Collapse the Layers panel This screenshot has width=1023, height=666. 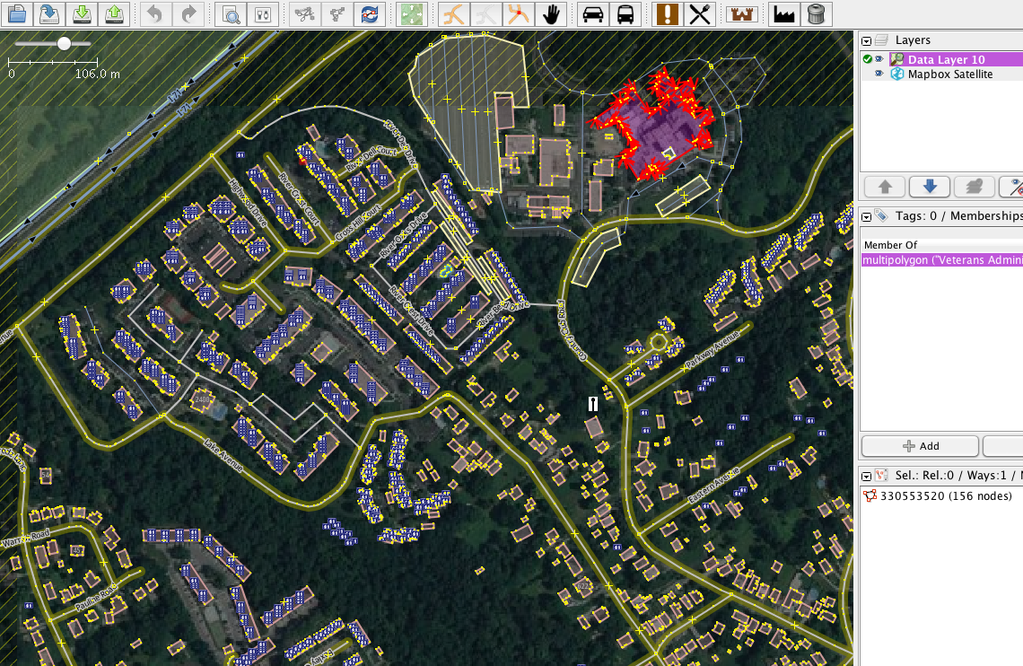(x=866, y=40)
